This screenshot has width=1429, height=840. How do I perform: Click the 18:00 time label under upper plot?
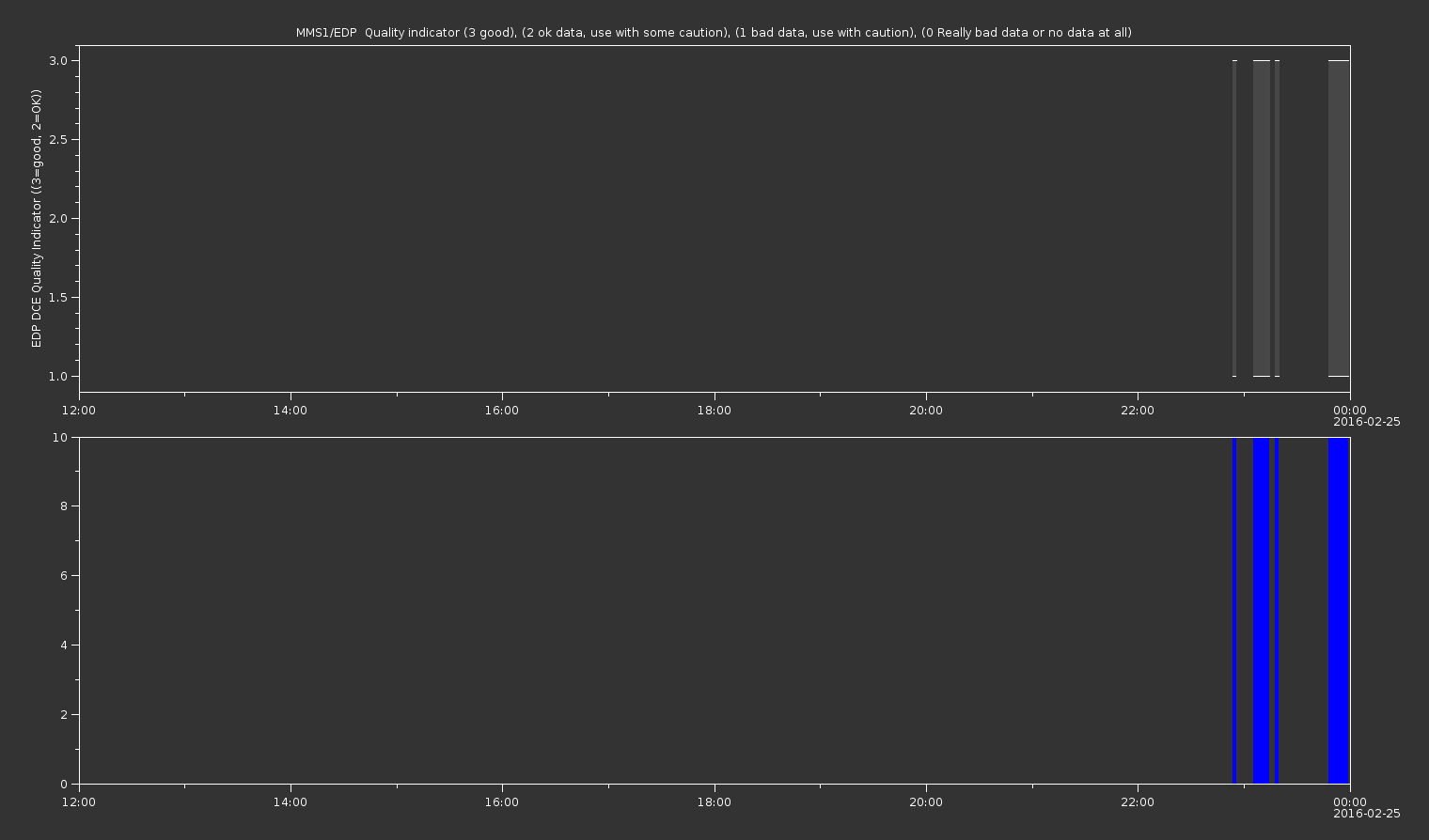(x=714, y=410)
